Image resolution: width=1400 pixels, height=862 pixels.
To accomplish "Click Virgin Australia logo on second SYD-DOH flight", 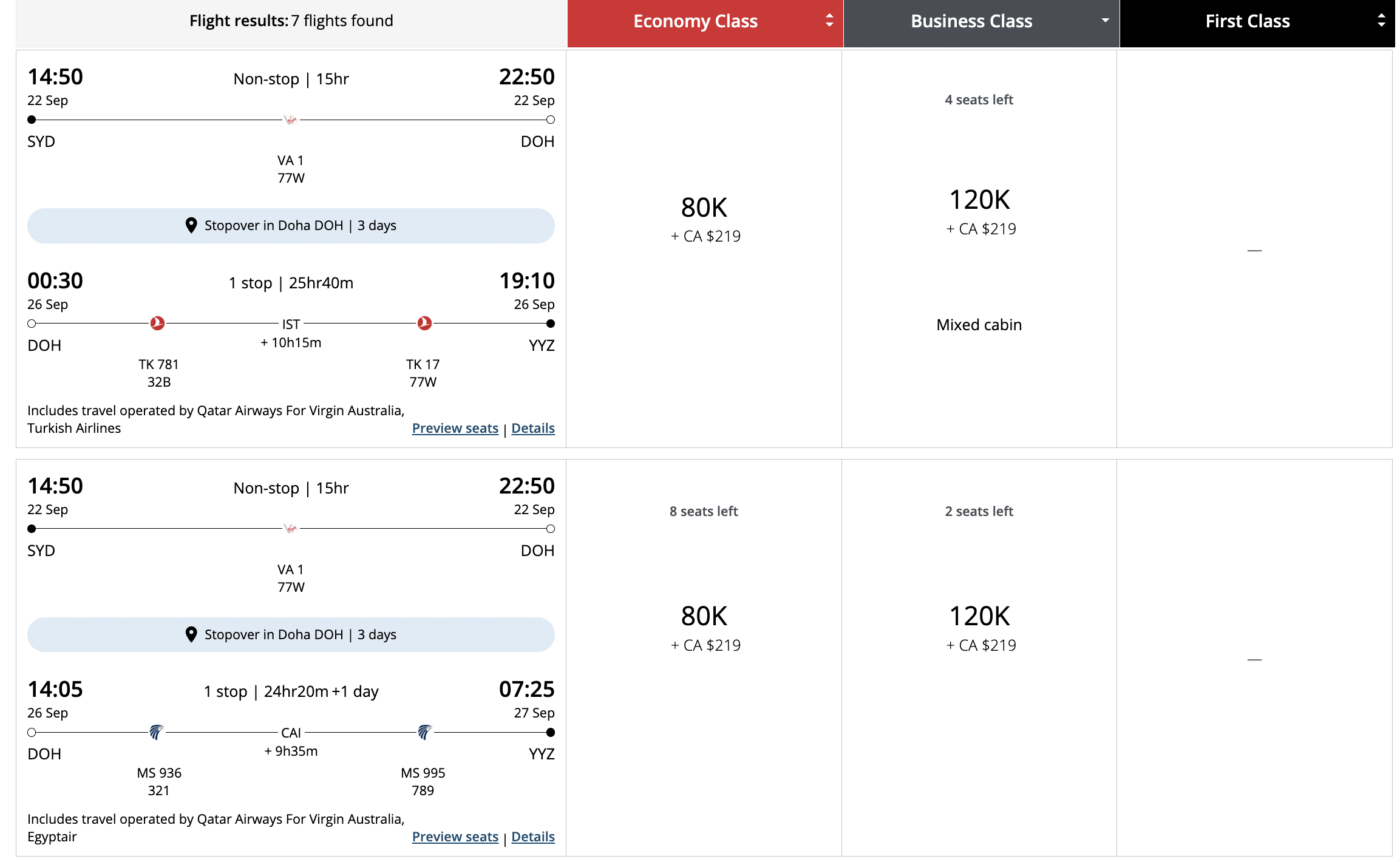I will pyautogui.click(x=291, y=529).
